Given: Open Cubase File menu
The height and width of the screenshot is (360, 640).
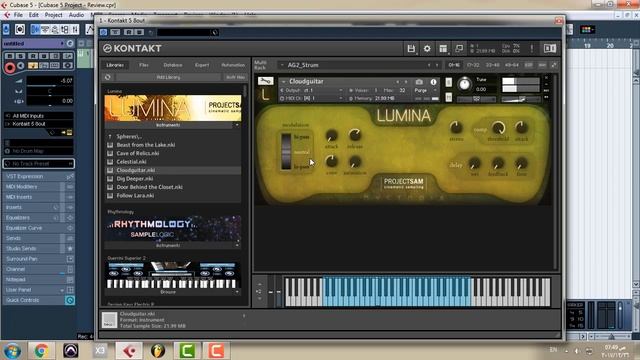Looking at the screenshot, I should click(x=18, y=15).
